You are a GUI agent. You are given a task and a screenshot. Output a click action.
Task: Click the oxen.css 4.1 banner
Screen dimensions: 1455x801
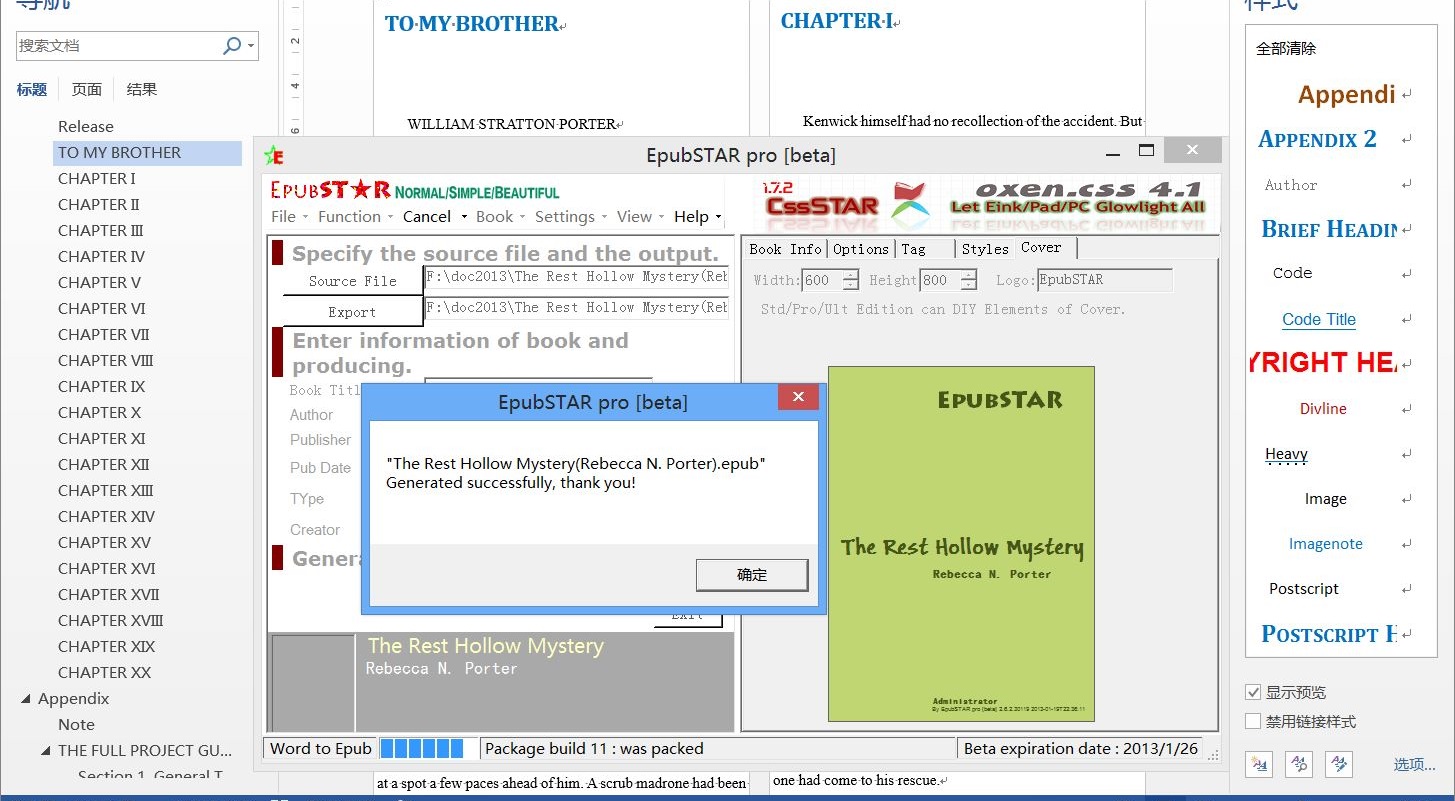click(x=1078, y=196)
